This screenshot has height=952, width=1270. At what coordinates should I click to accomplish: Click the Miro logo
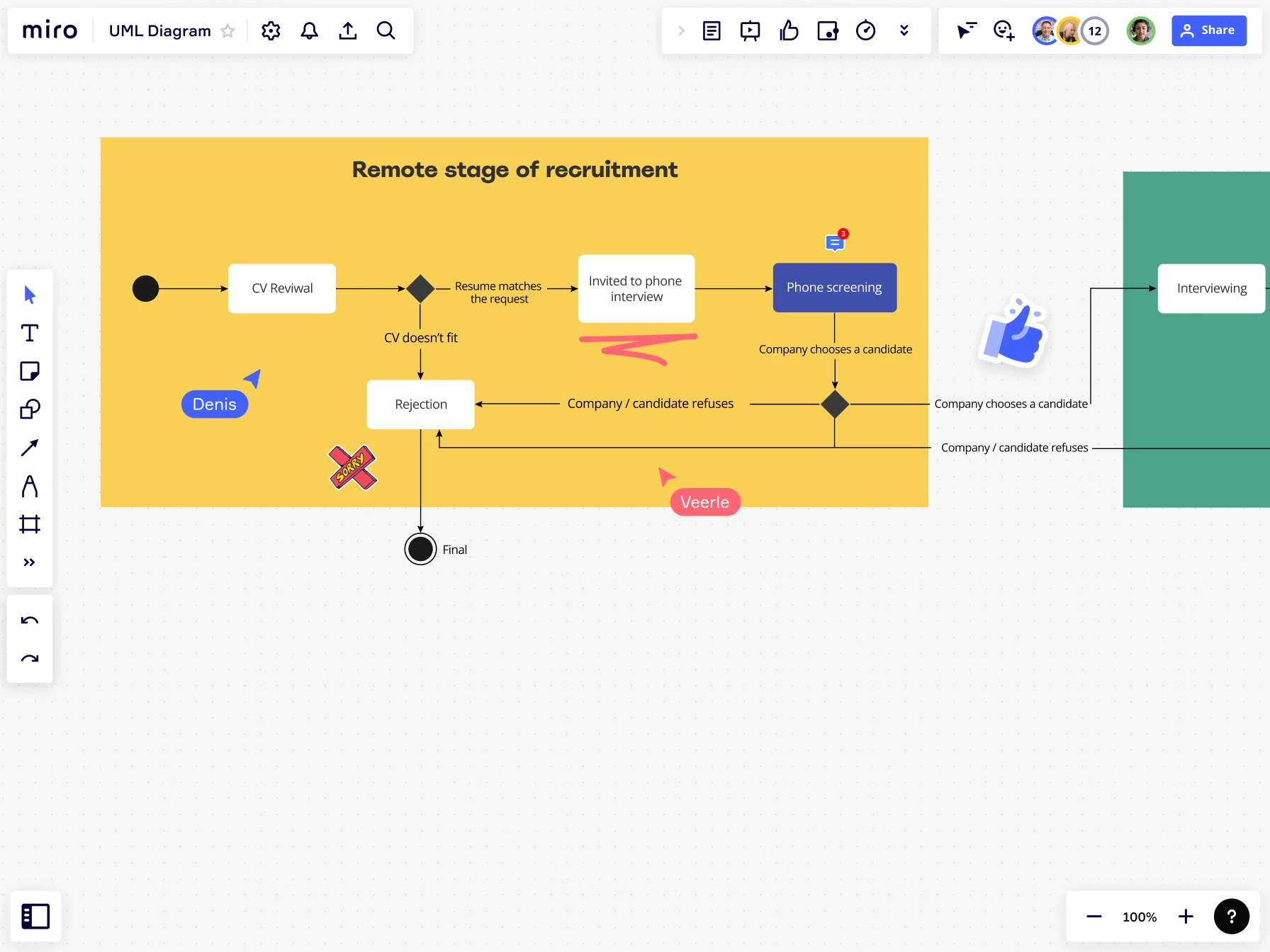click(x=49, y=30)
